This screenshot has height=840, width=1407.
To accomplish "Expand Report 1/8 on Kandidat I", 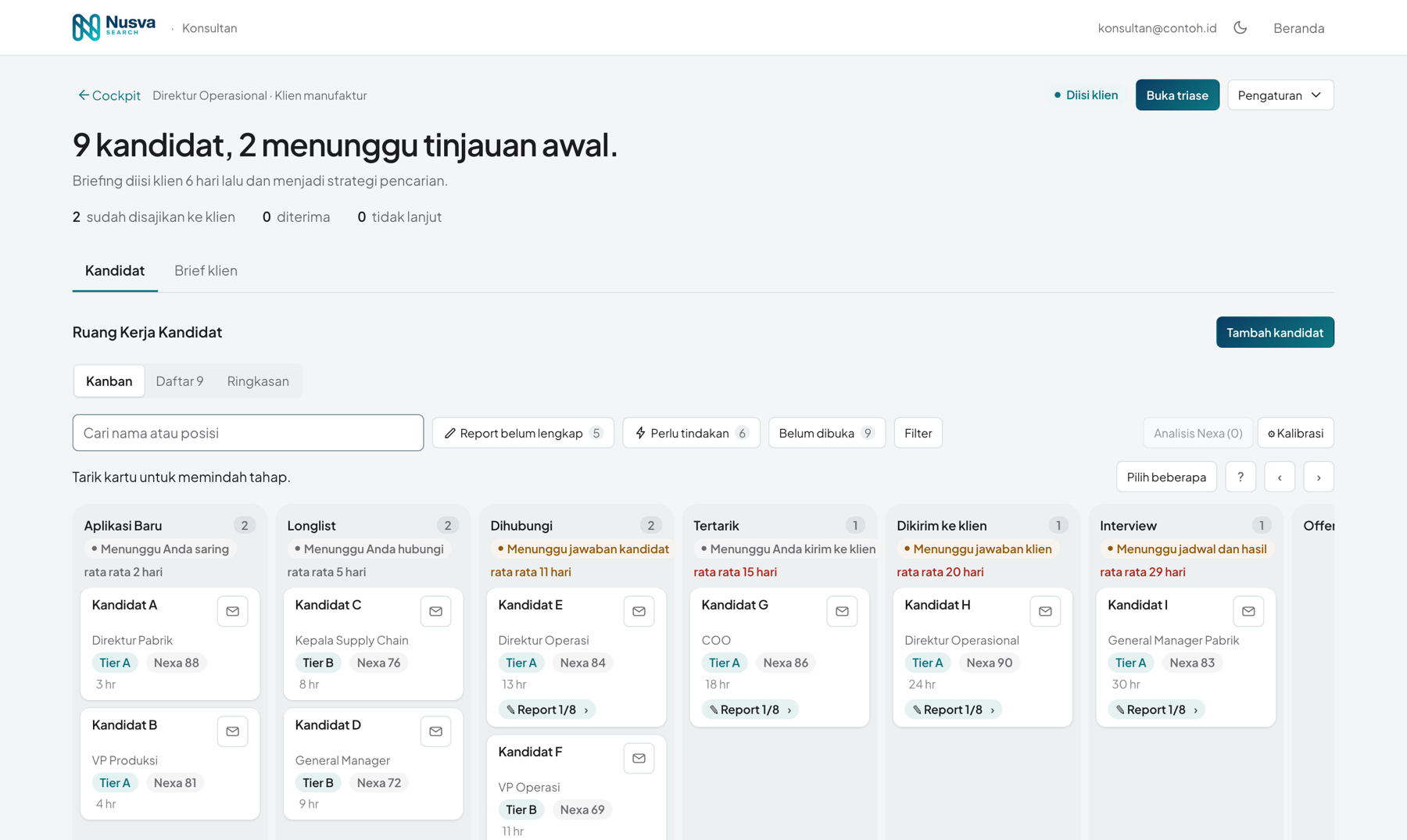I will (1157, 710).
